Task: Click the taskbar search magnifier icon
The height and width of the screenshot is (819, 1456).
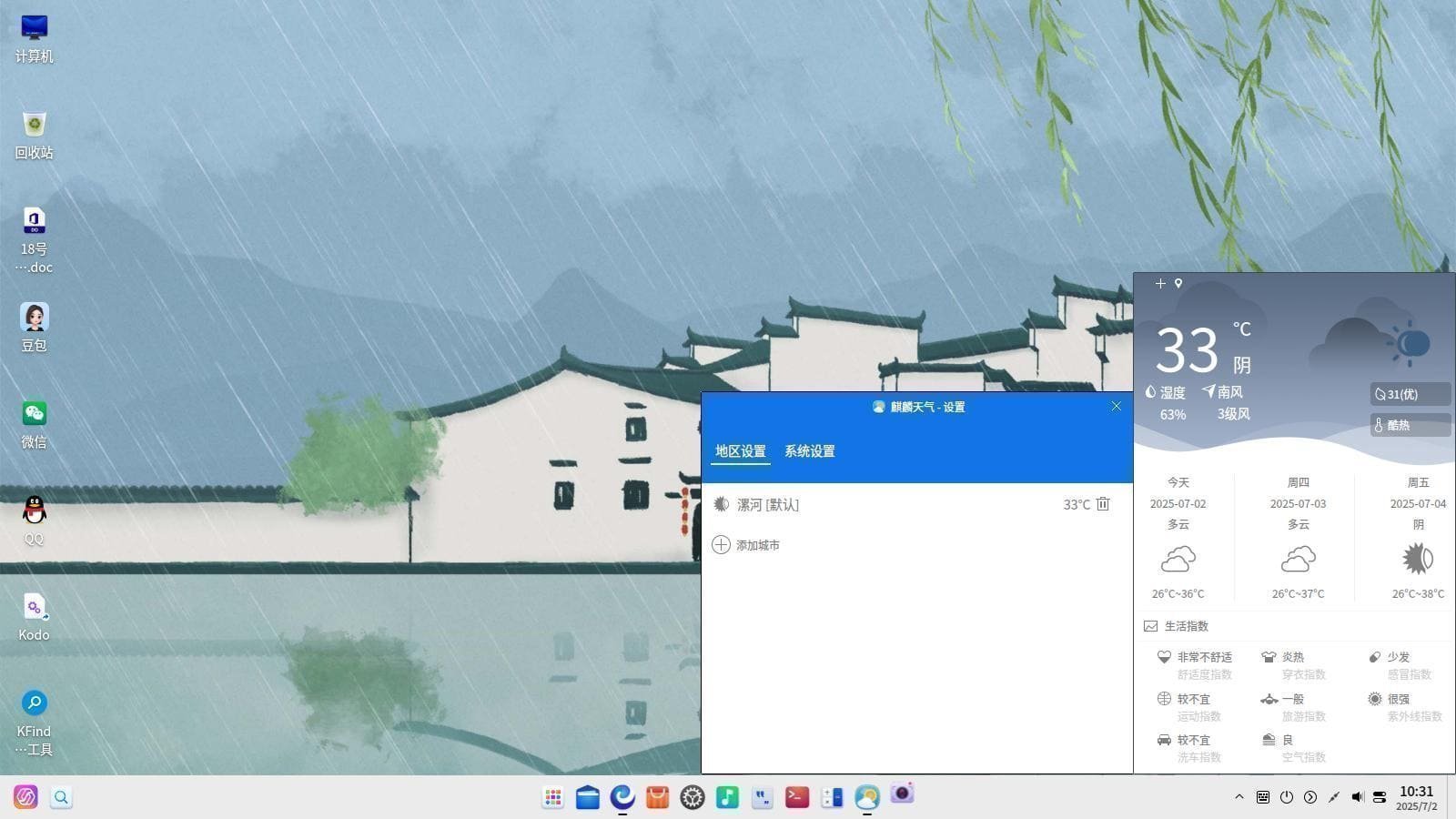Action: tap(61, 797)
